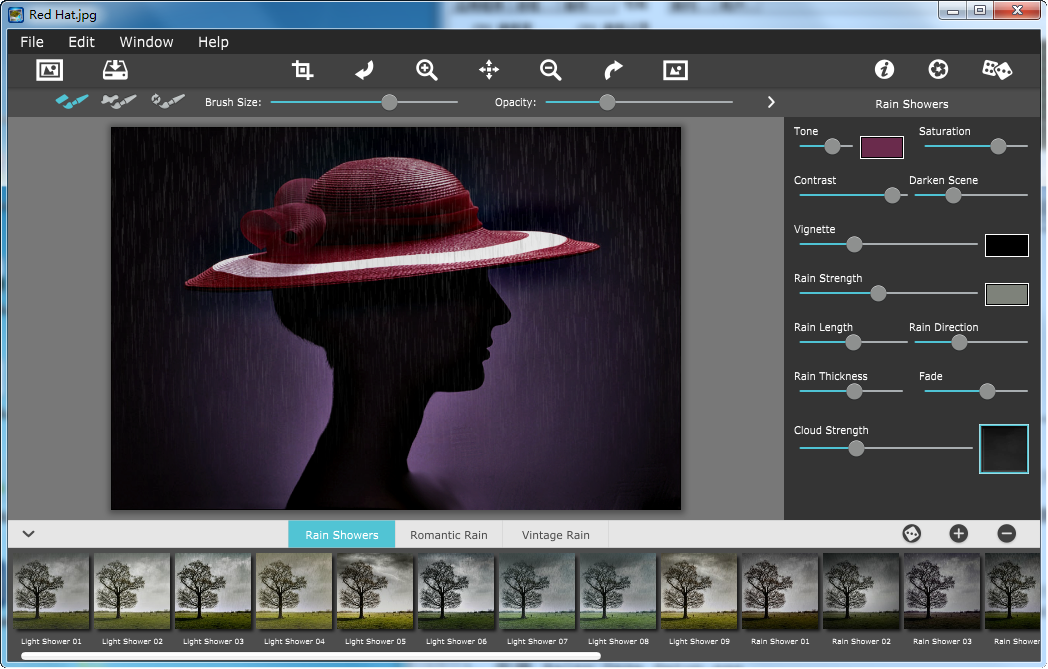Click the dice icon to randomize effects
The height and width of the screenshot is (669, 1048).
996,70
